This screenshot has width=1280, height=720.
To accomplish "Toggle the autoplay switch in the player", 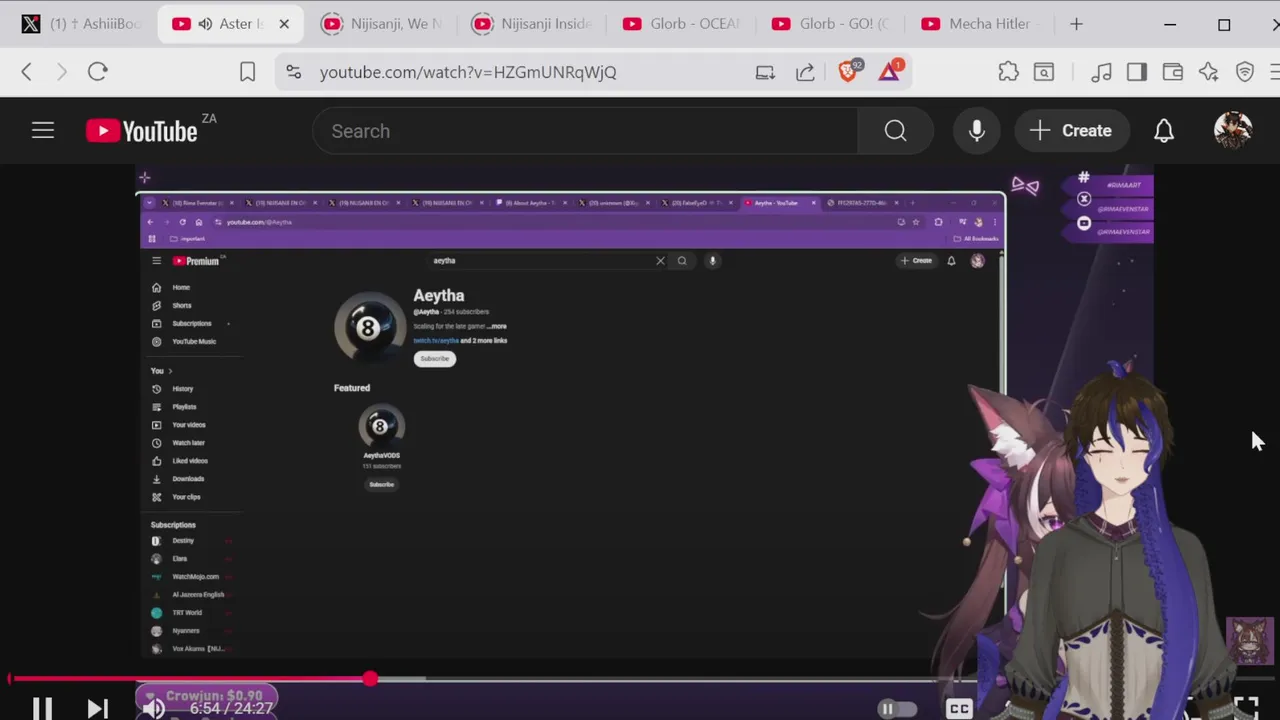I will (x=896, y=709).
